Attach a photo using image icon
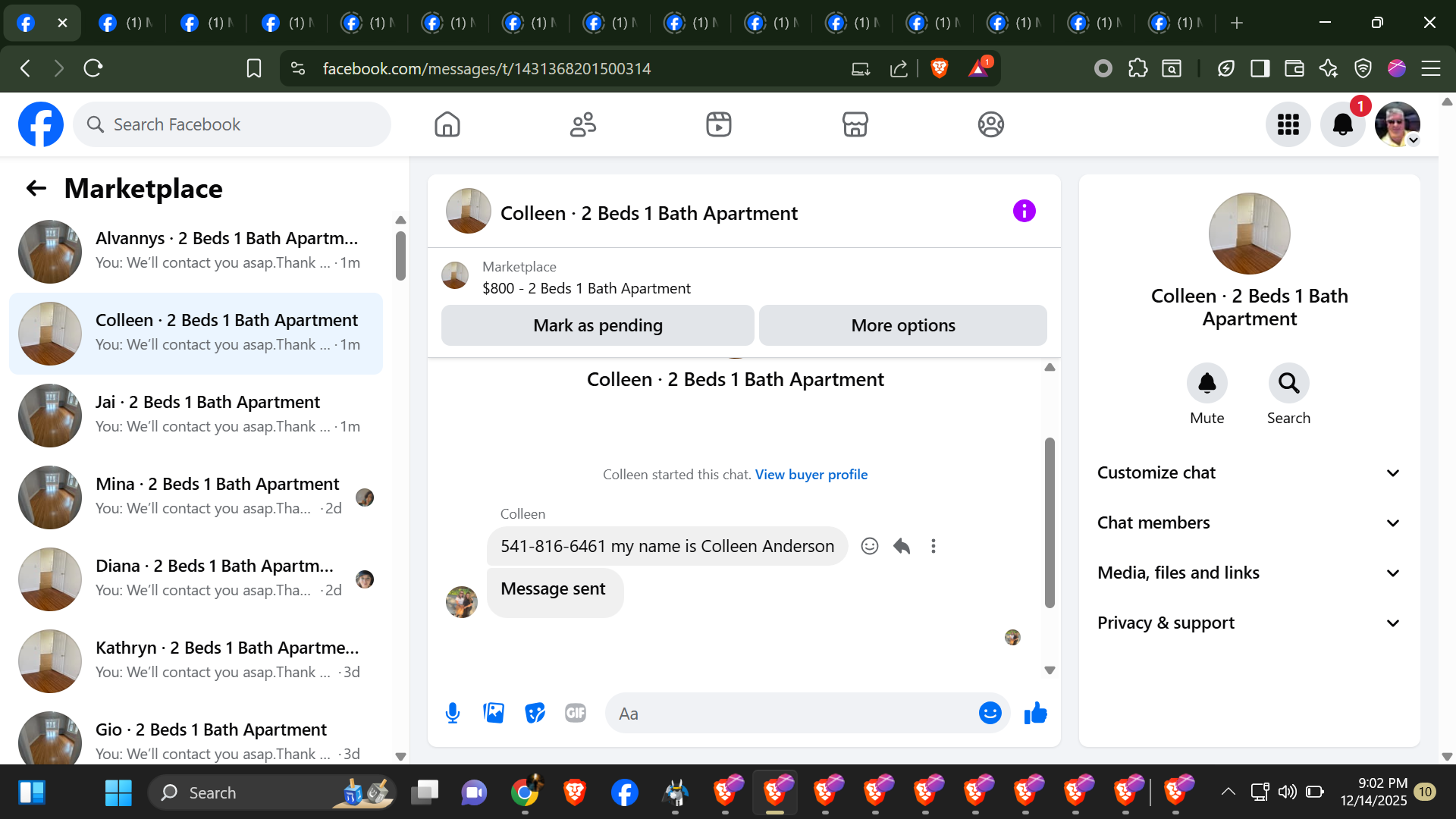The image size is (1456, 819). pos(494,713)
